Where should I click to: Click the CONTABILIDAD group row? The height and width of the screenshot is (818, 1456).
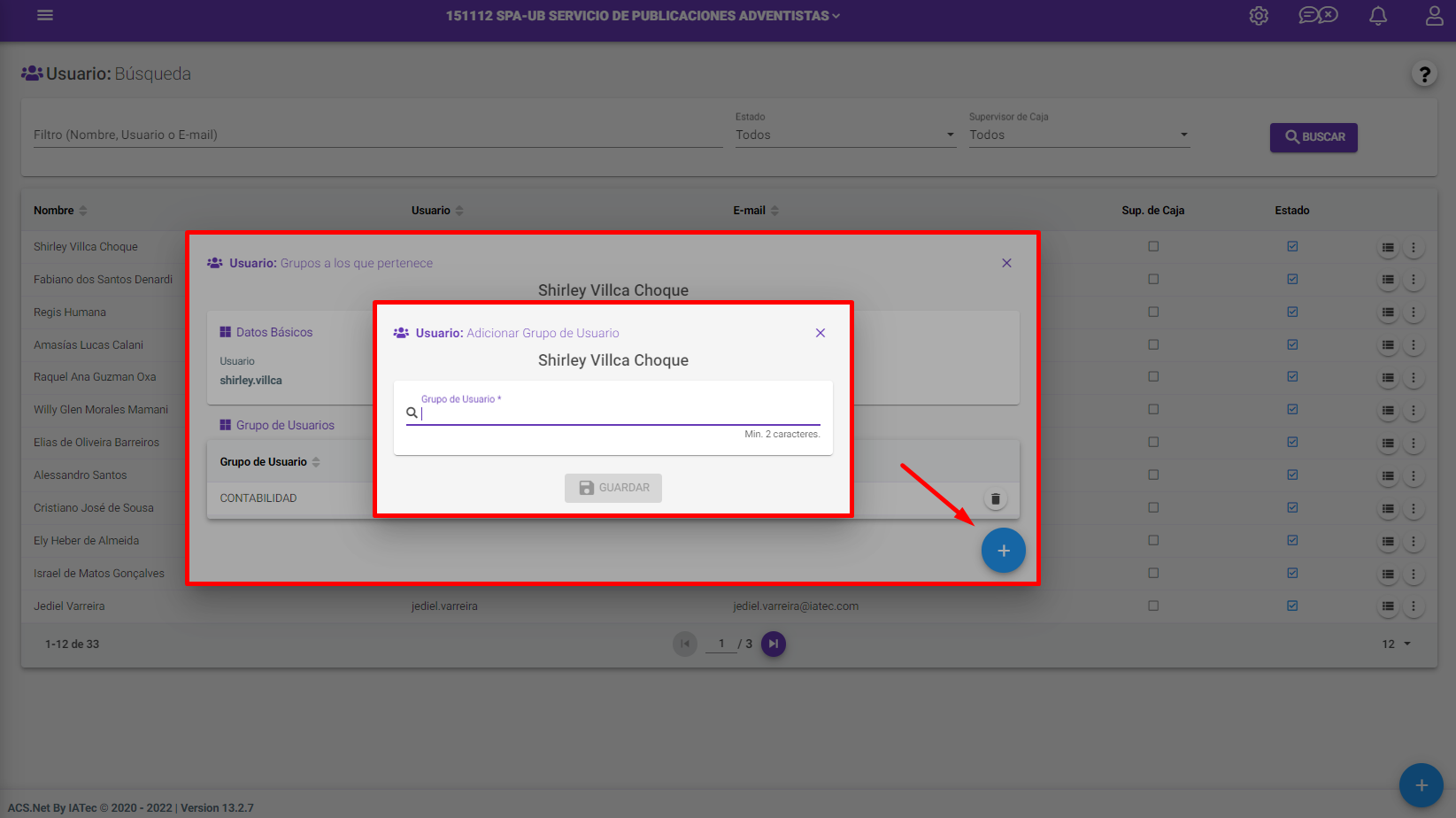(612, 498)
